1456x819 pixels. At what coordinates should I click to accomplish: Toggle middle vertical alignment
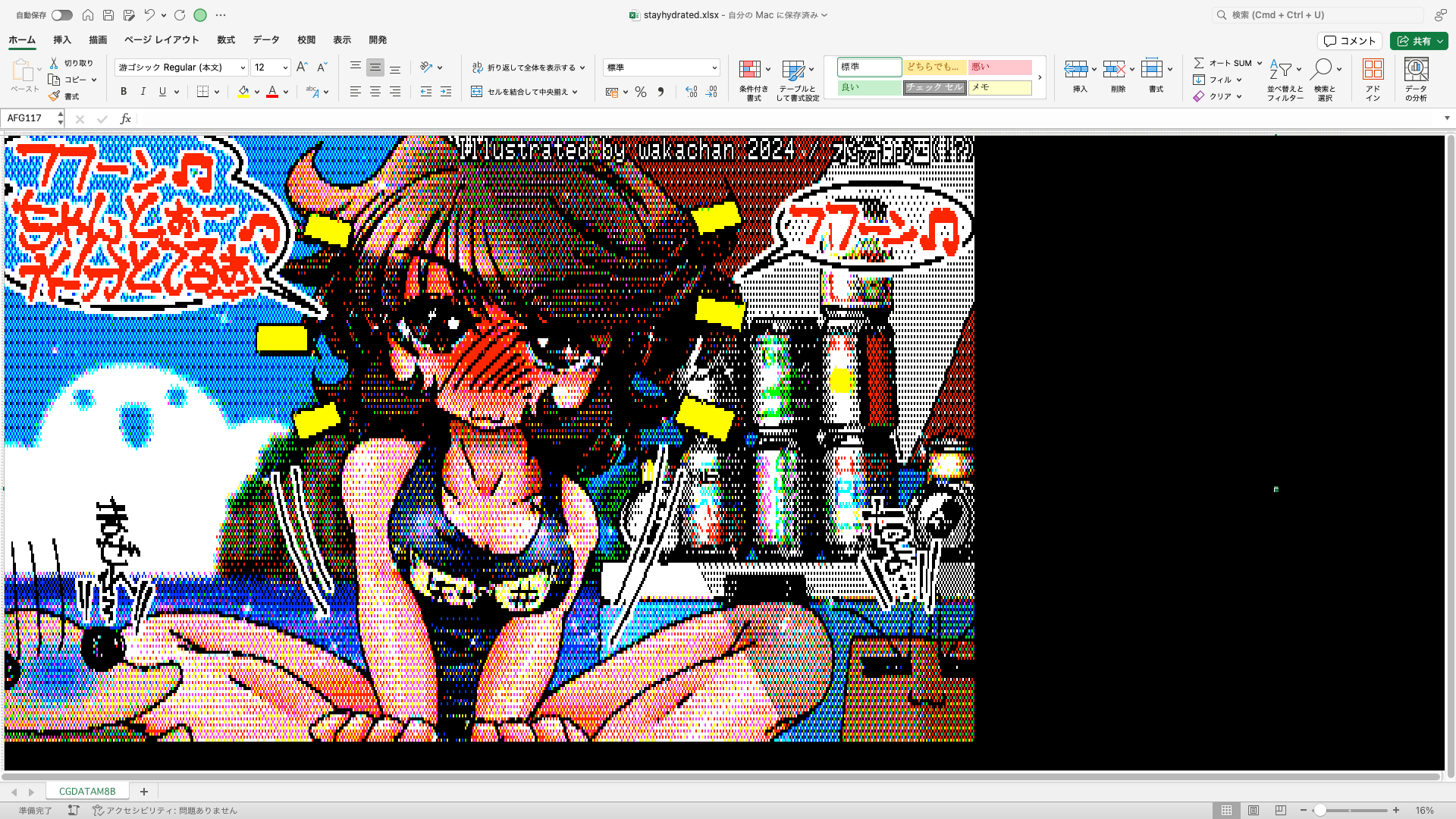tap(375, 67)
